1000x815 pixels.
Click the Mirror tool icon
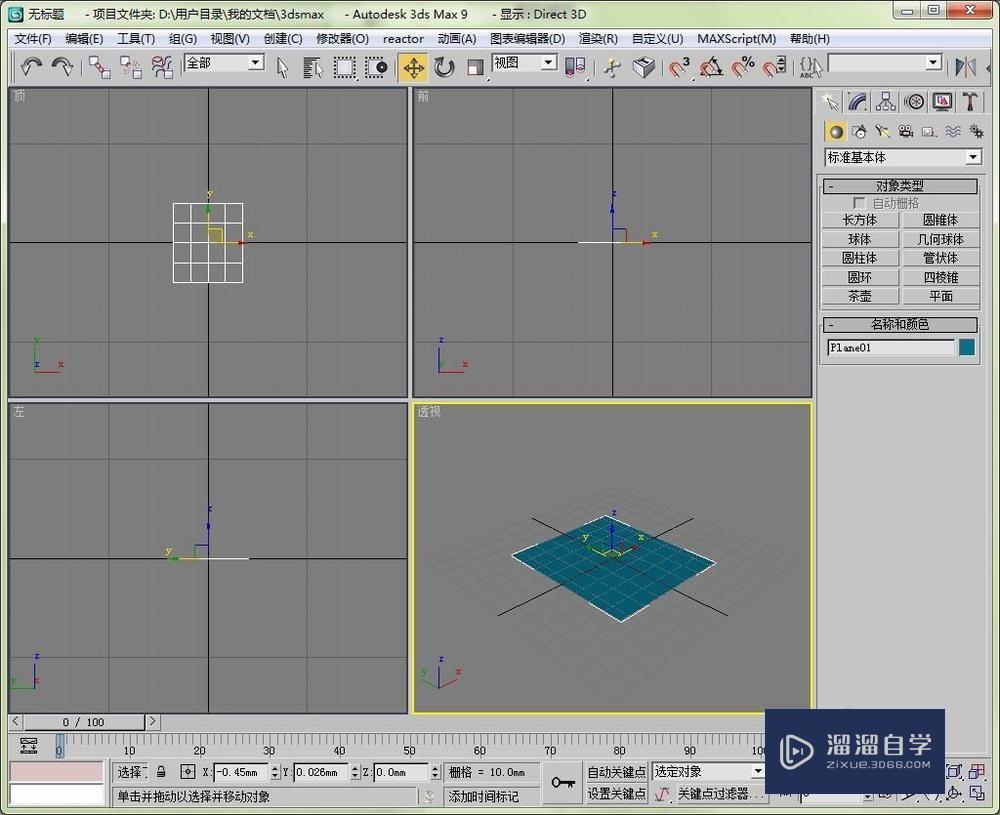[x=965, y=66]
